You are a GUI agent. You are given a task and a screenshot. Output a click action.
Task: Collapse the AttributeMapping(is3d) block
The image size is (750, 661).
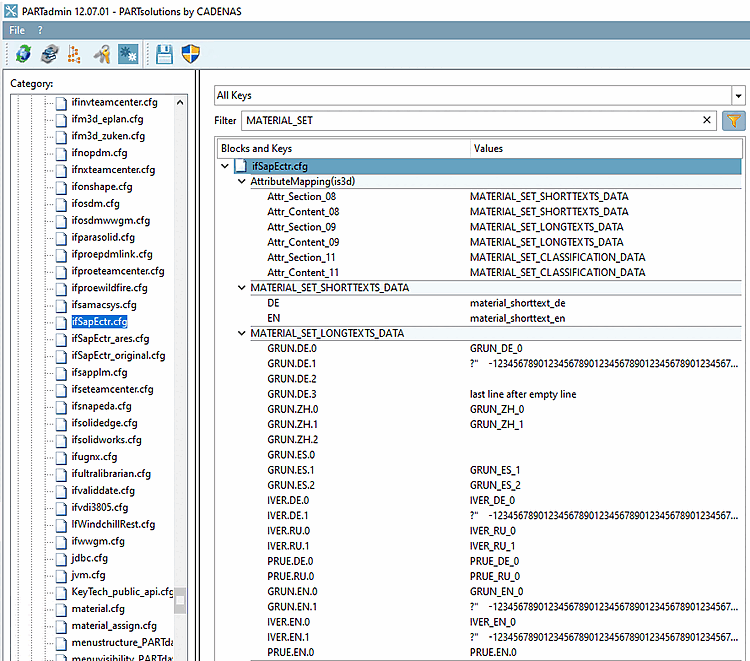241,182
